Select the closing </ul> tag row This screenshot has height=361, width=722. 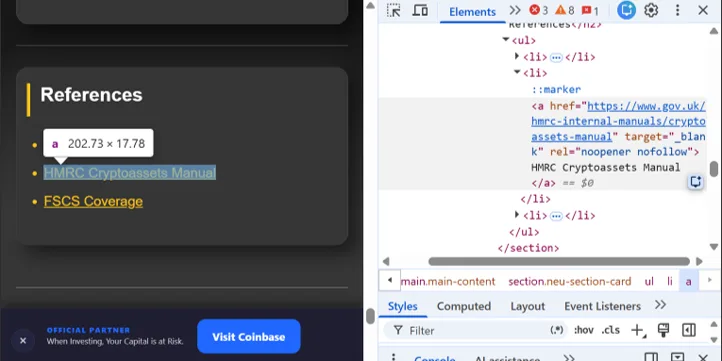[x=524, y=232]
